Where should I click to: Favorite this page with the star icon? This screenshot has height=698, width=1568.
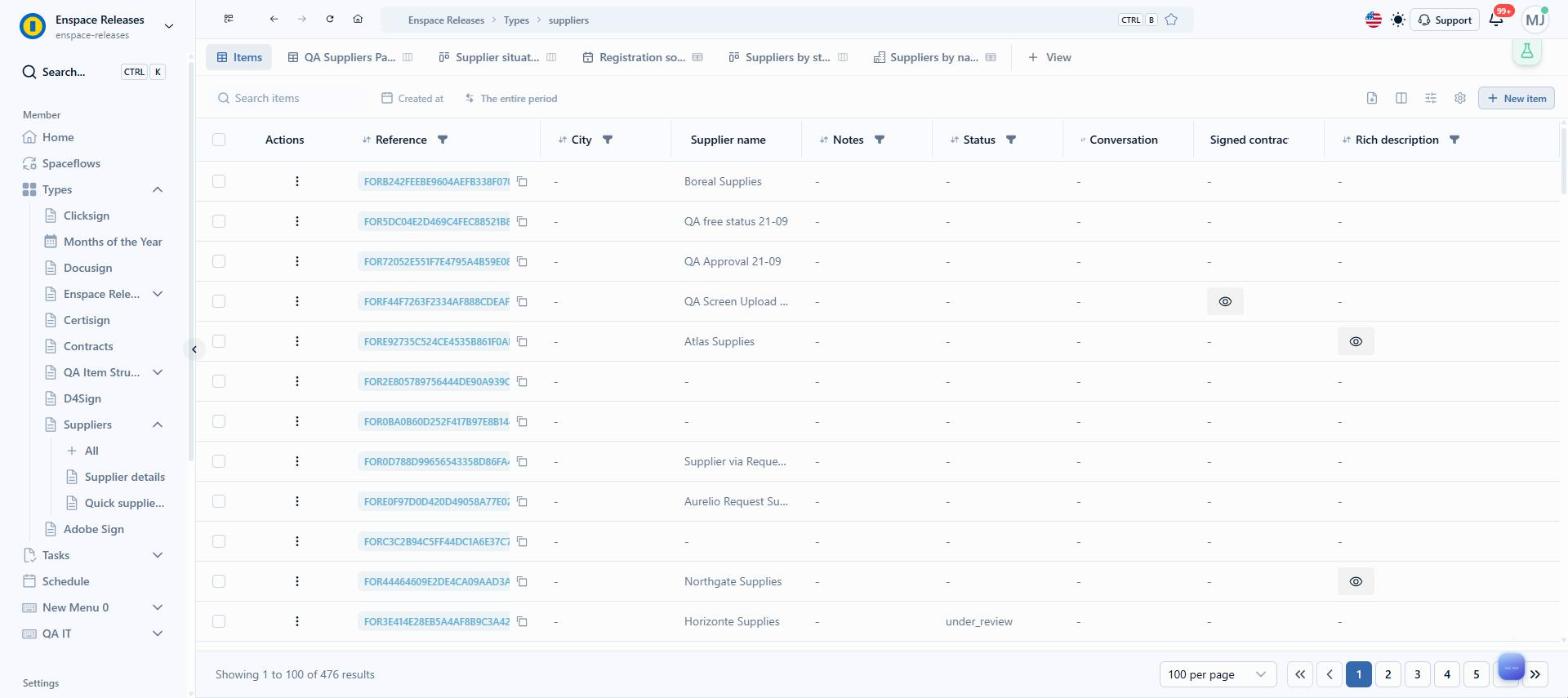click(1171, 20)
